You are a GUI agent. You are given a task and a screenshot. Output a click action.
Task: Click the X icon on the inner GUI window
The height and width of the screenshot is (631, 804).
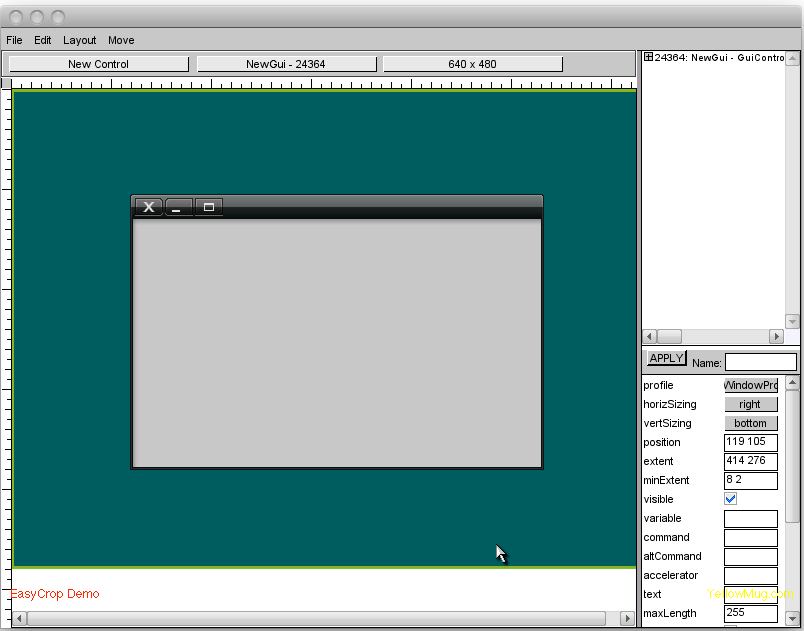point(148,207)
